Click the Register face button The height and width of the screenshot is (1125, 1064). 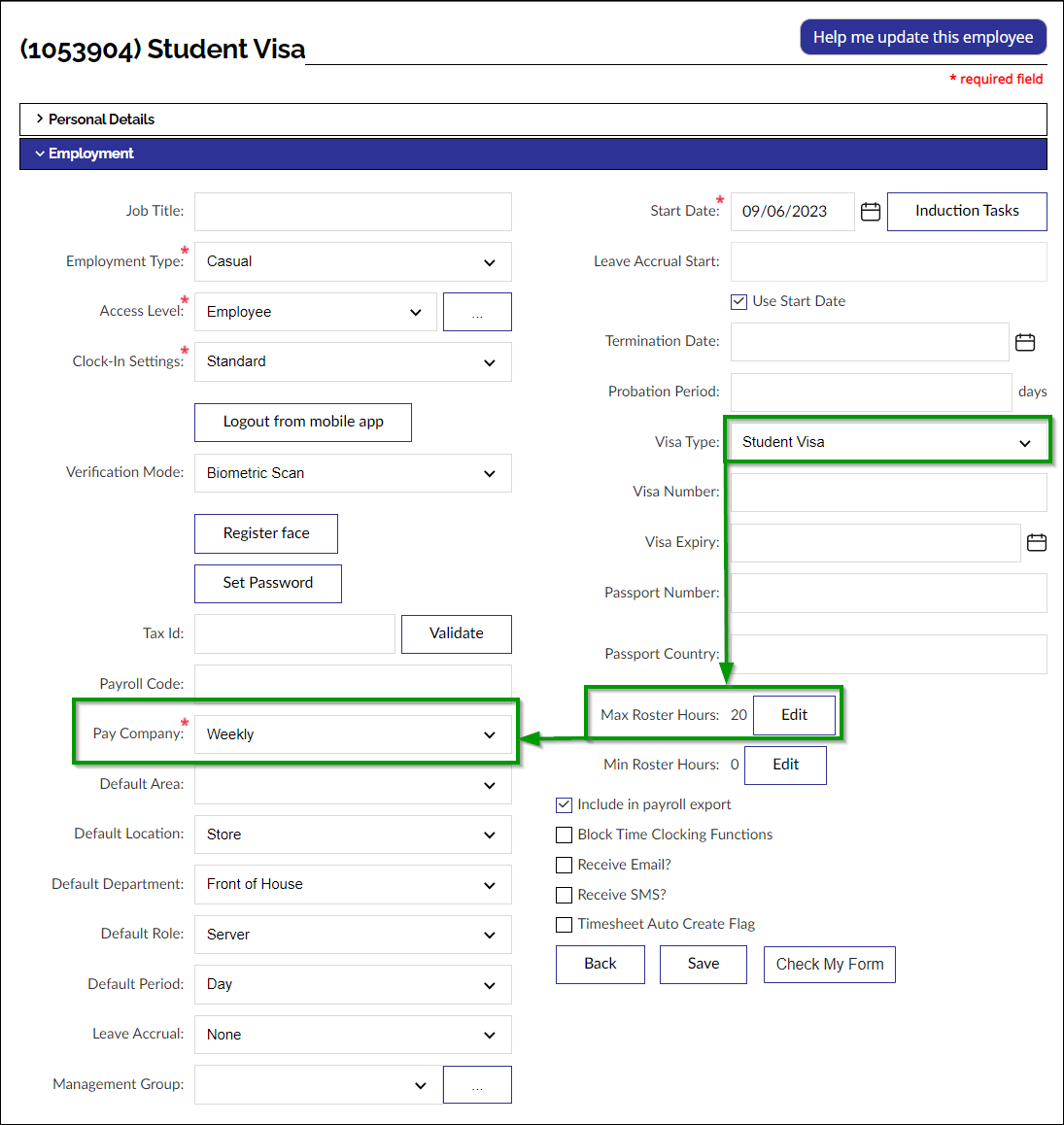[x=266, y=533]
